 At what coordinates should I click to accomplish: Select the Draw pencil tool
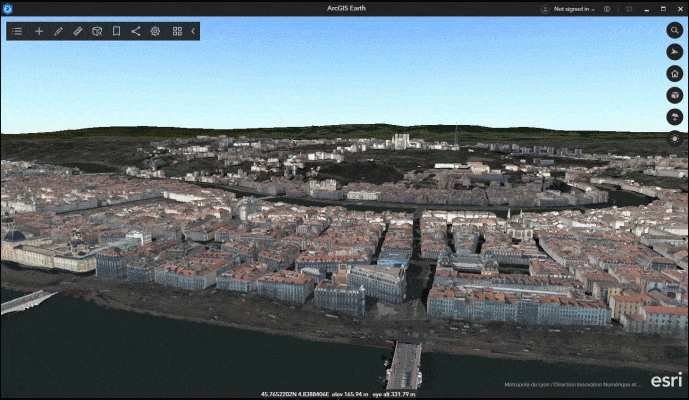pos(58,31)
